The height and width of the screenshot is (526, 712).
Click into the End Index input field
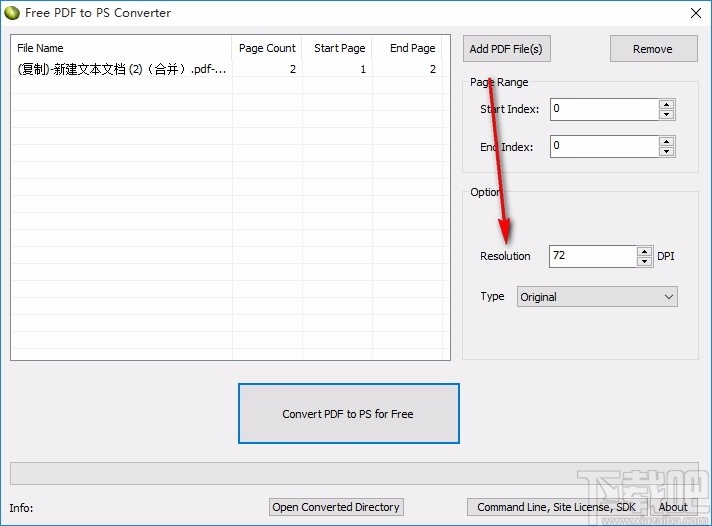click(x=604, y=146)
